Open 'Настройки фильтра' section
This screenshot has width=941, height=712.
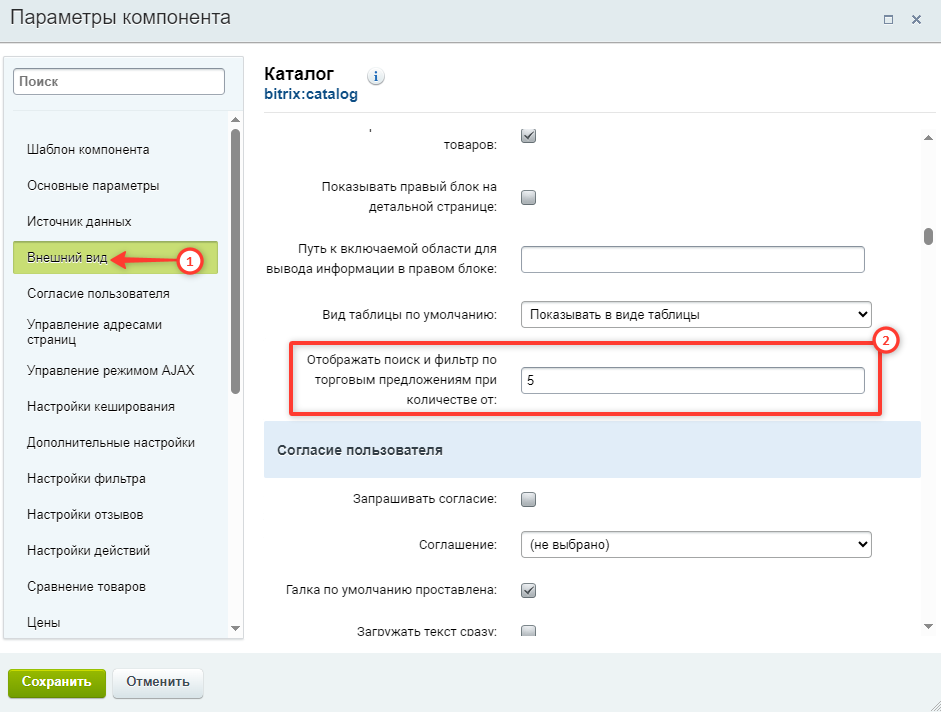(86, 478)
